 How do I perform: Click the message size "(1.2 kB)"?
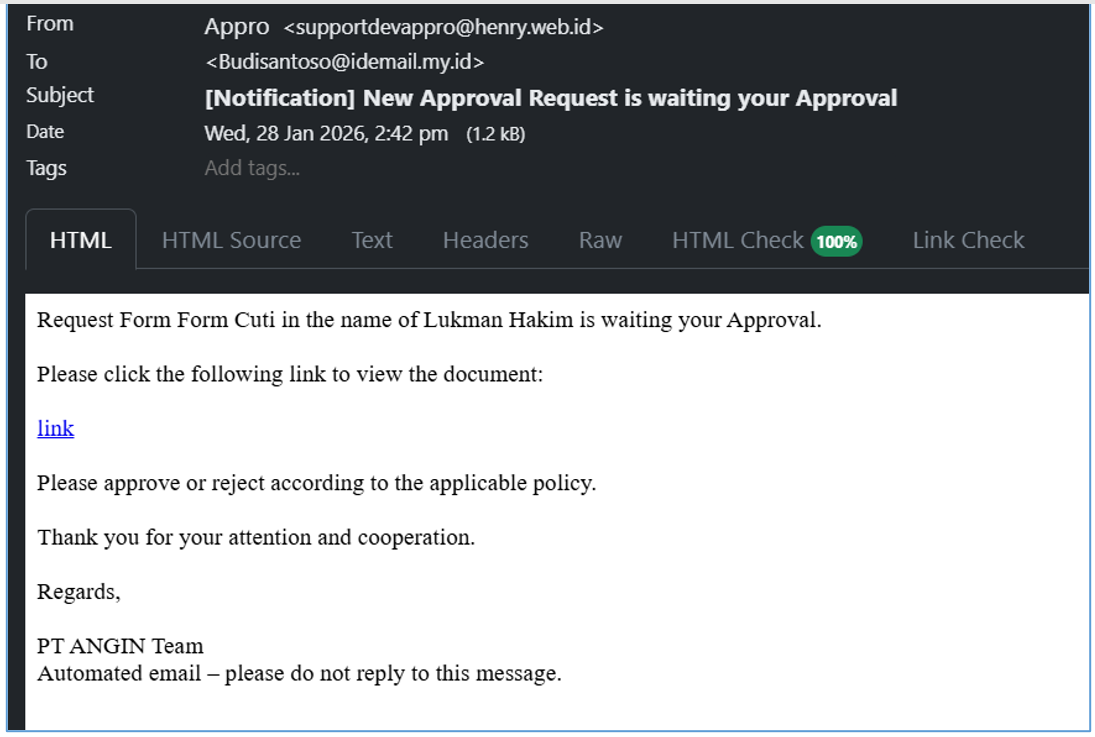click(x=496, y=134)
